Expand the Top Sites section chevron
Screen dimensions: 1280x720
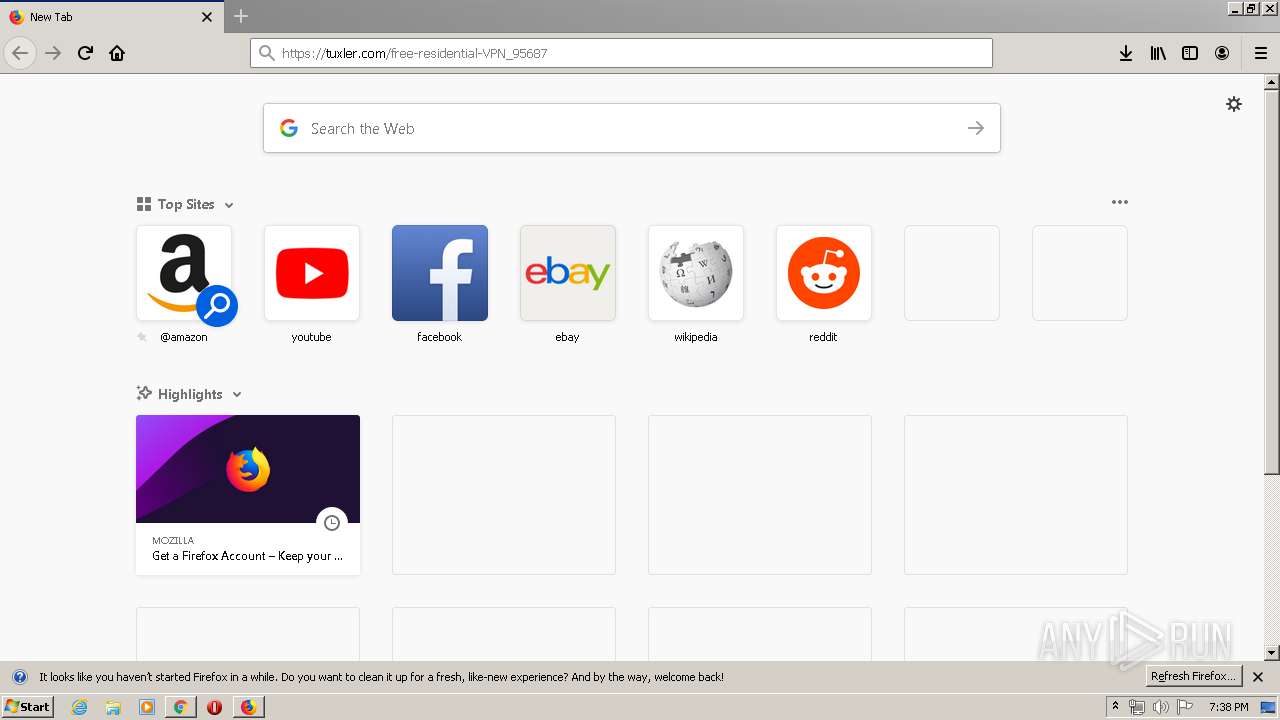click(x=229, y=205)
